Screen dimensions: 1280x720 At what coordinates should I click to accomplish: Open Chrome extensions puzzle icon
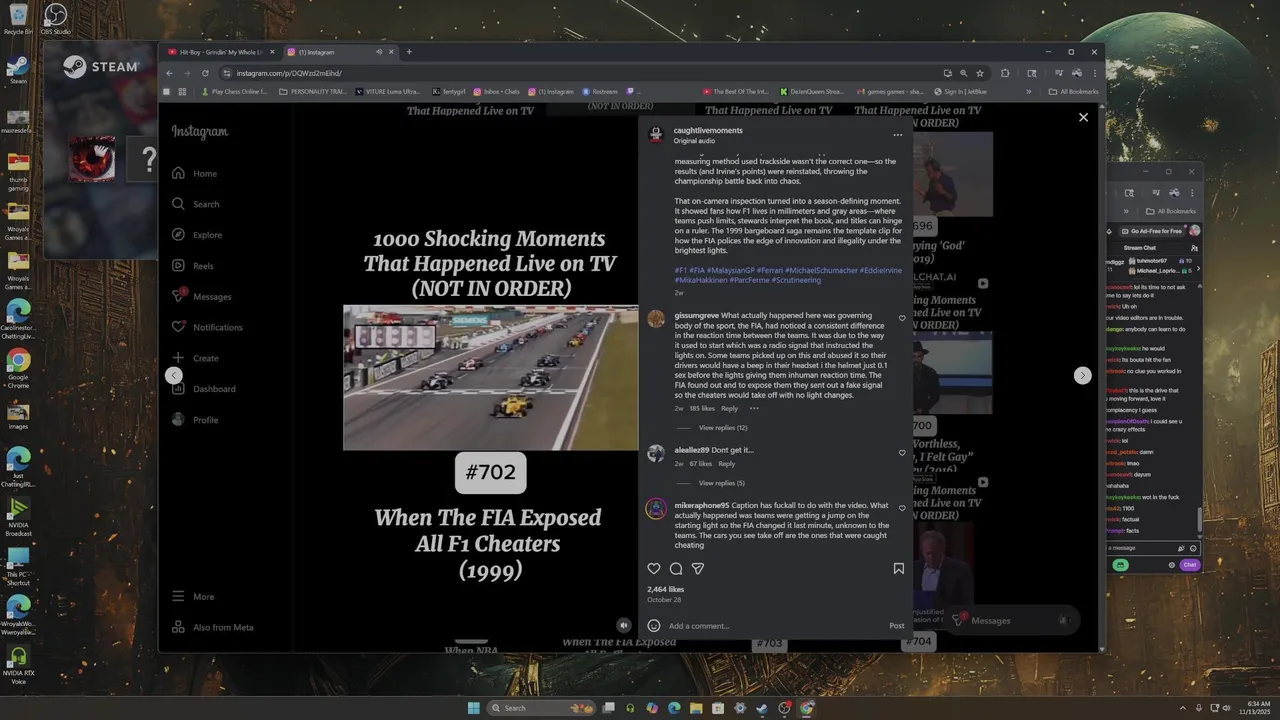(x=1005, y=73)
